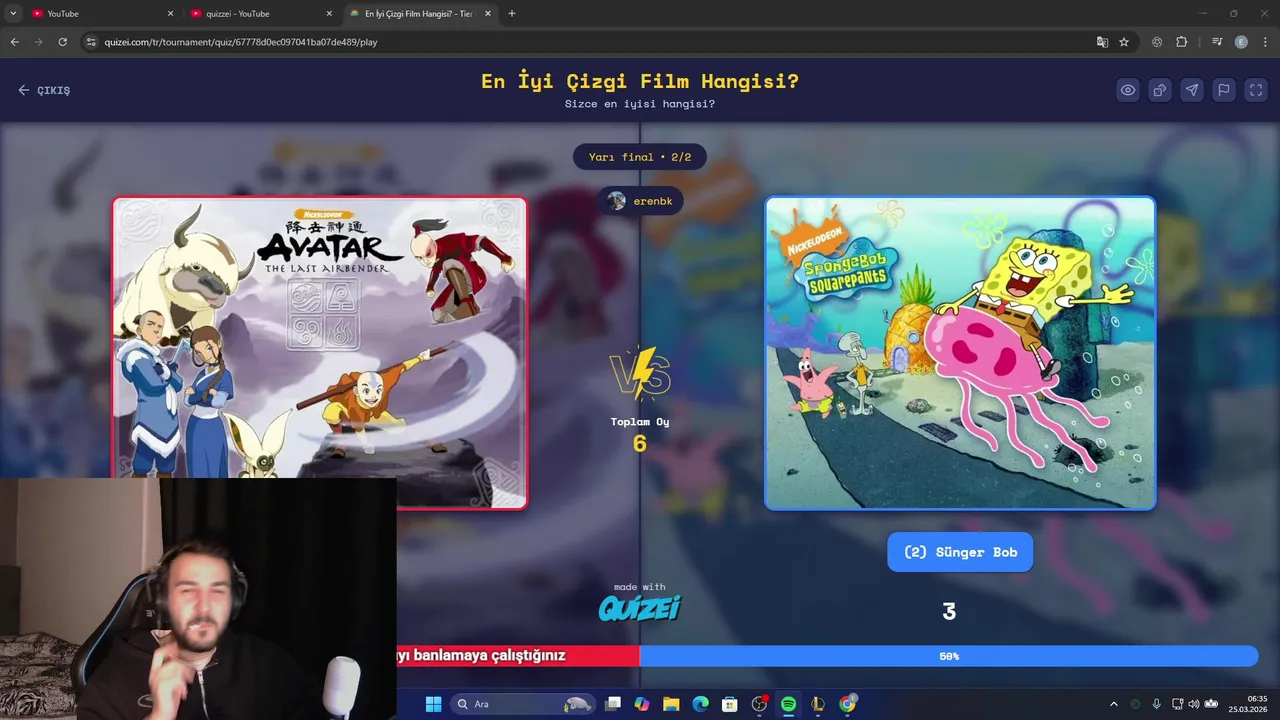Click the taskbar Ara search box
This screenshot has width=1280, height=720.
524,704
